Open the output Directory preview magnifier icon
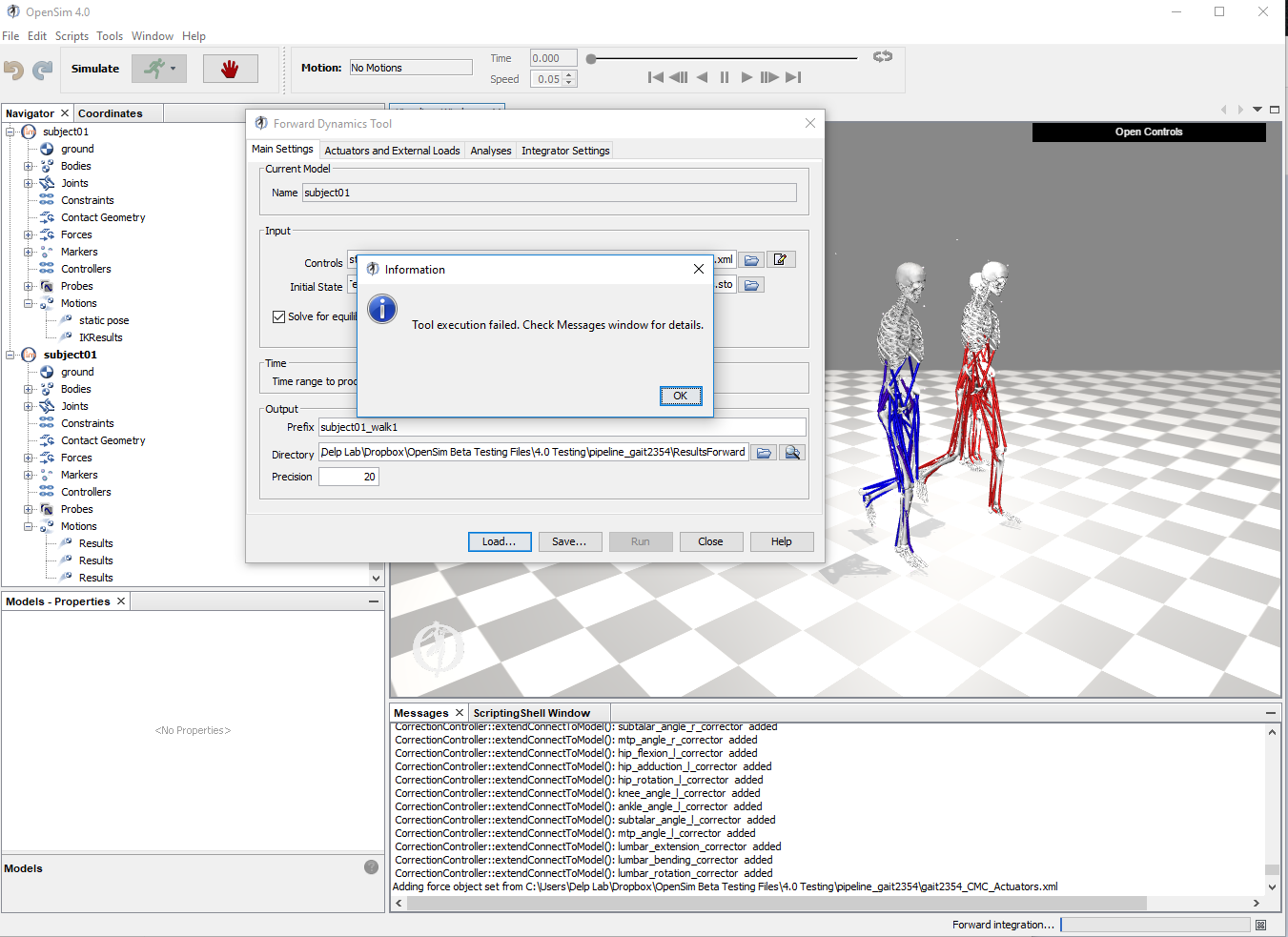 point(792,452)
